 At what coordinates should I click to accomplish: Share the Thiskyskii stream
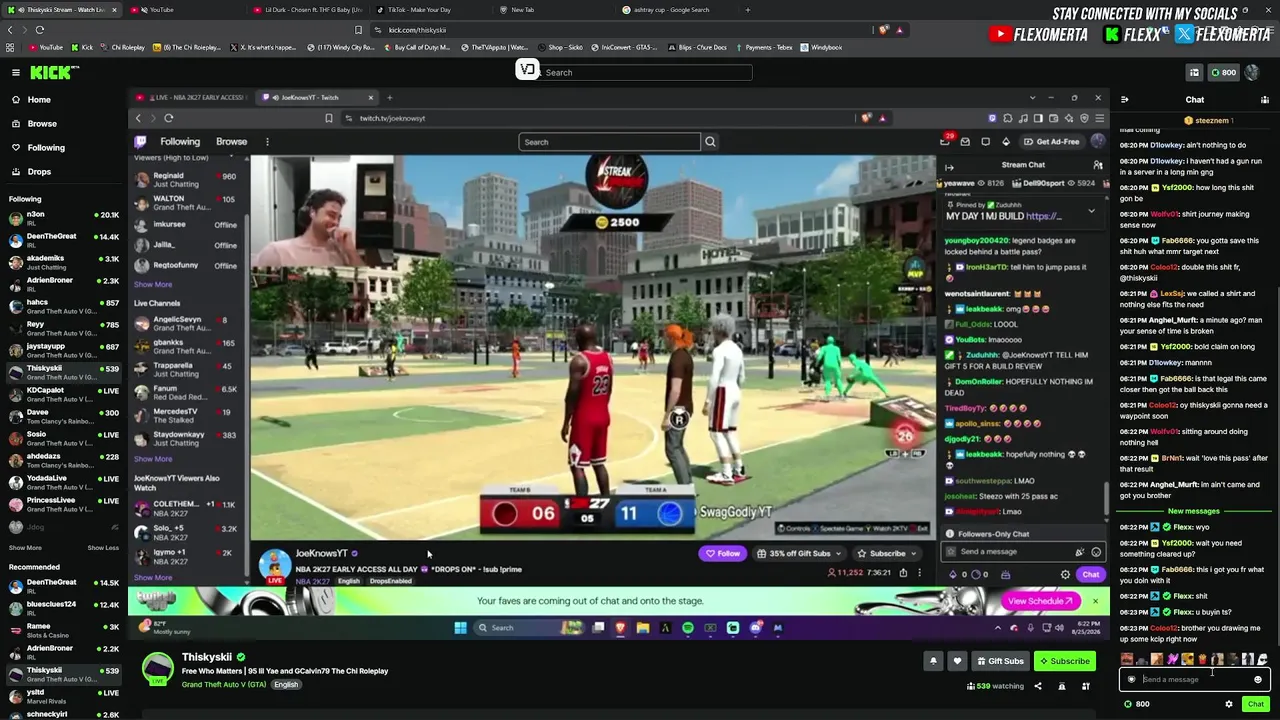coord(1037,686)
